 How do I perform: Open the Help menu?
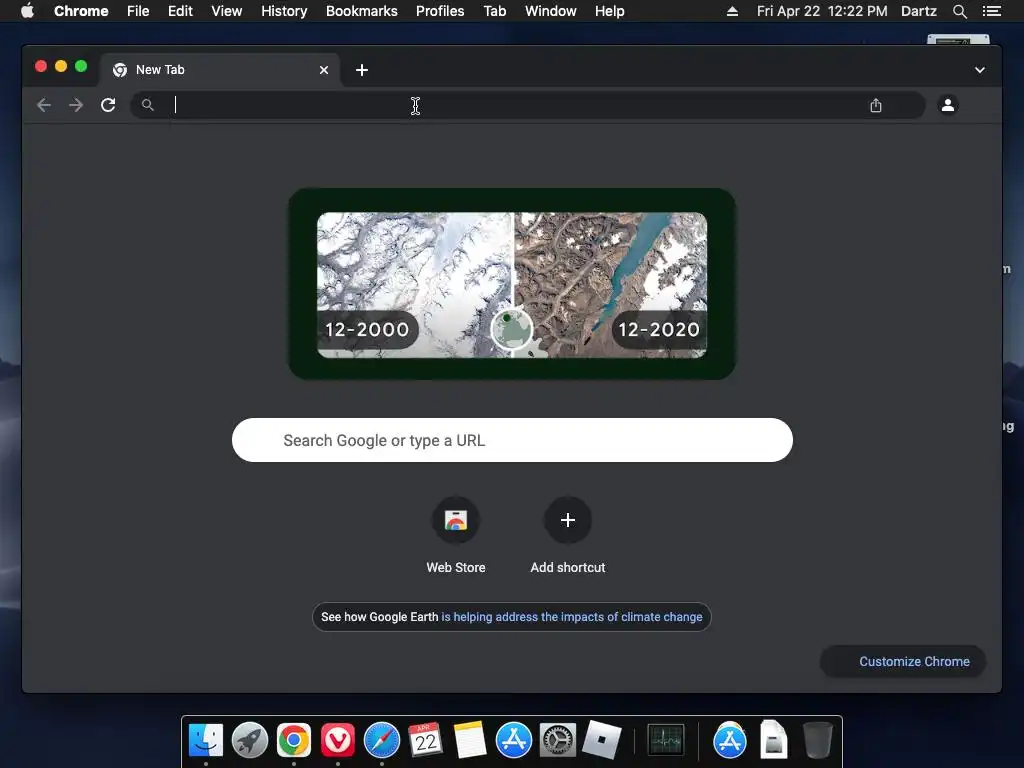tap(609, 11)
